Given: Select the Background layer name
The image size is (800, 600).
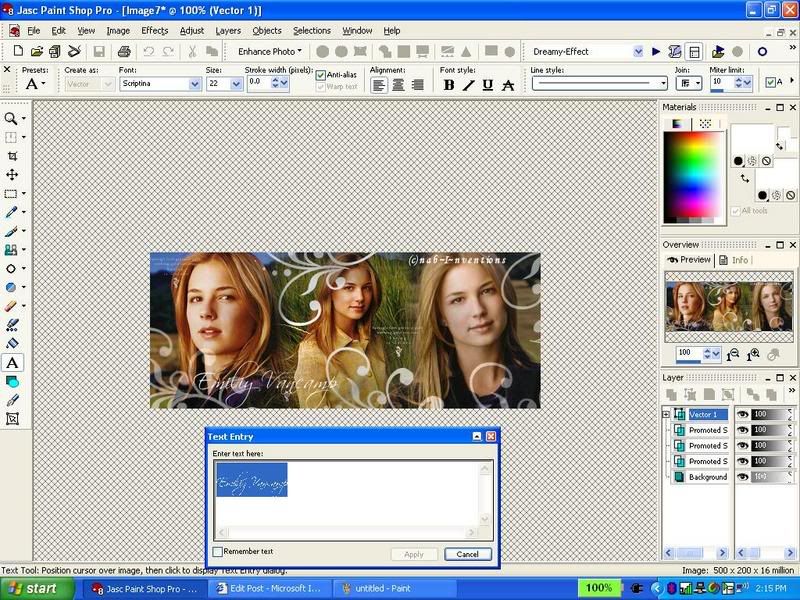Looking at the screenshot, I should (x=708, y=477).
